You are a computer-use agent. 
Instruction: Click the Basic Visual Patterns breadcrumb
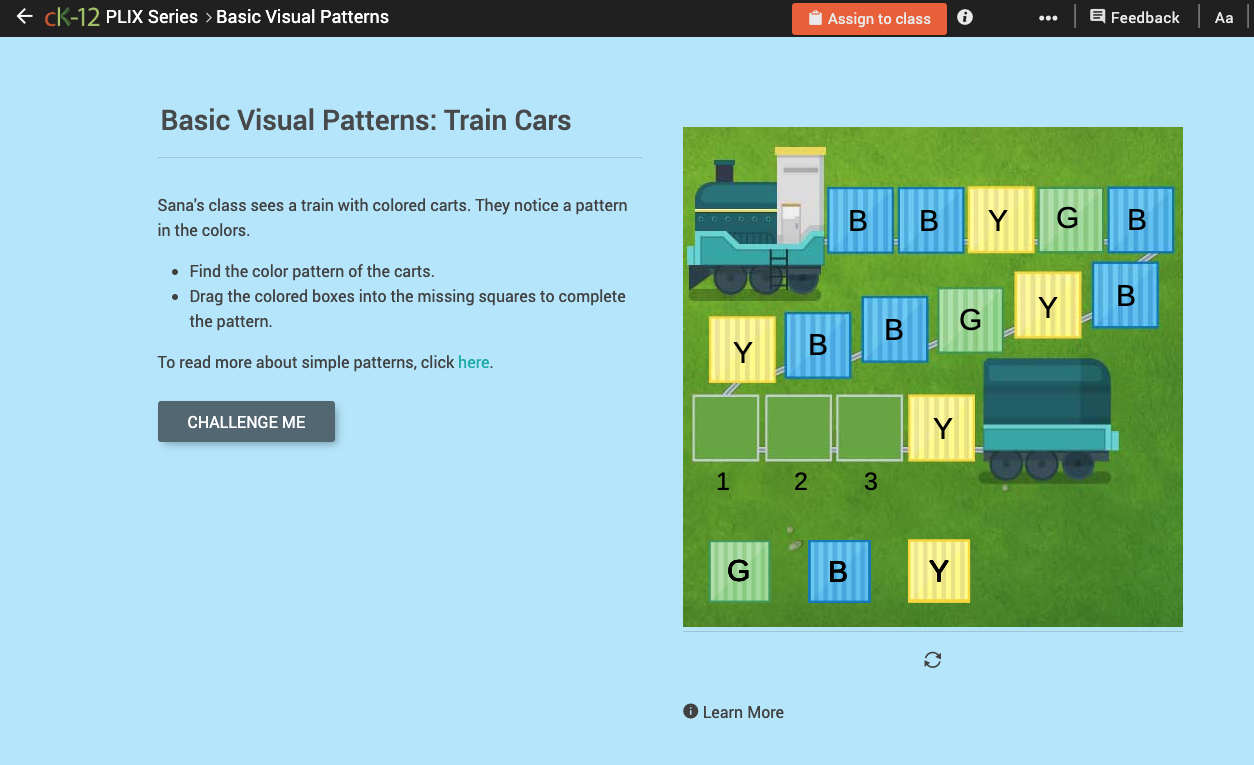[x=302, y=16]
